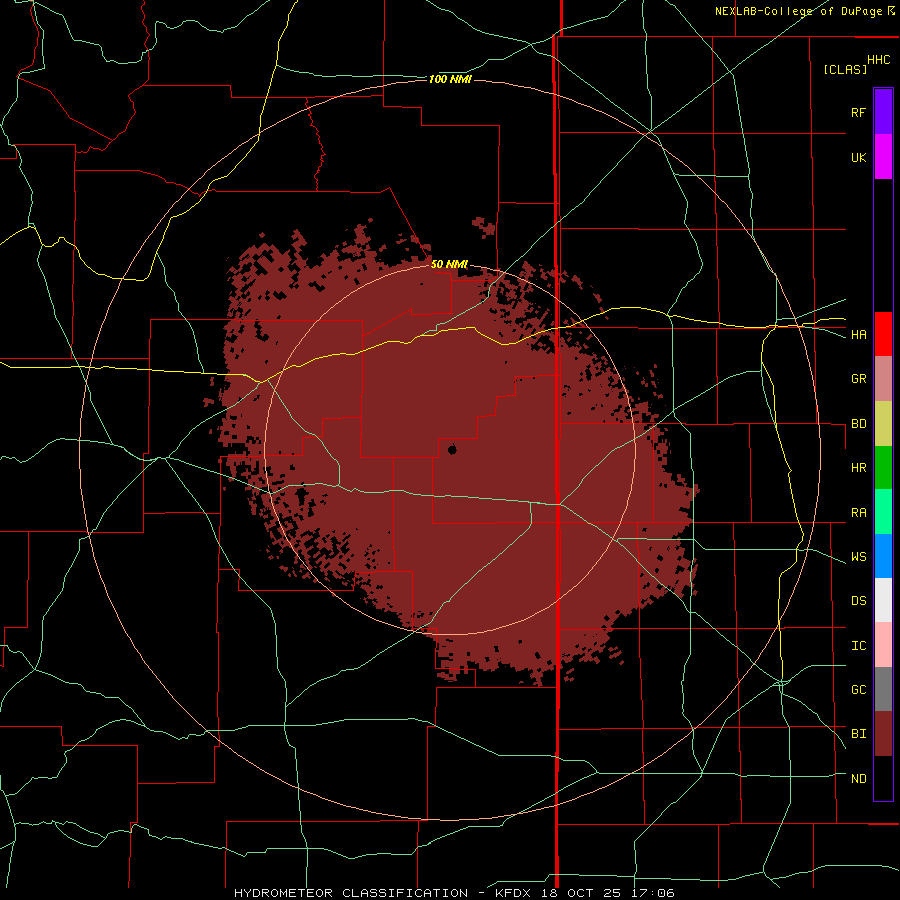Click the black radar site dot
Image resolution: width=900 pixels, height=900 pixels.
point(452,449)
